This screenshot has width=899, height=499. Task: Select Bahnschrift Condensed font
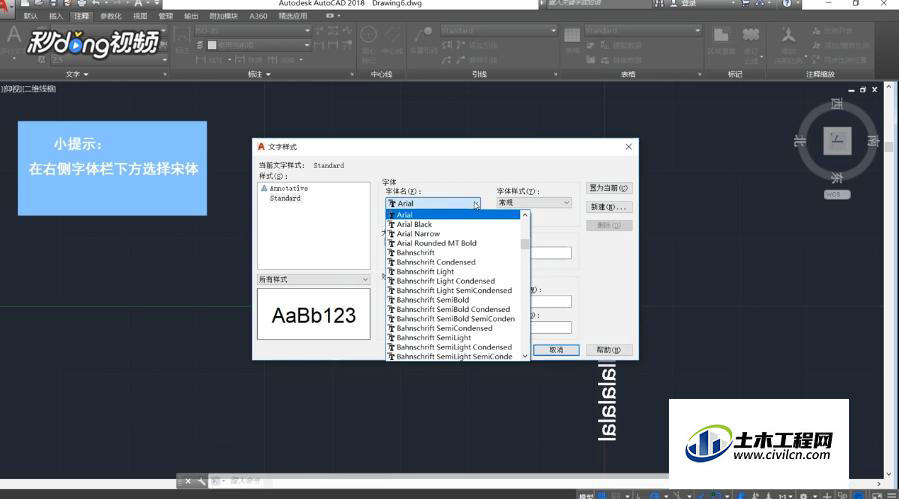(x=453, y=262)
